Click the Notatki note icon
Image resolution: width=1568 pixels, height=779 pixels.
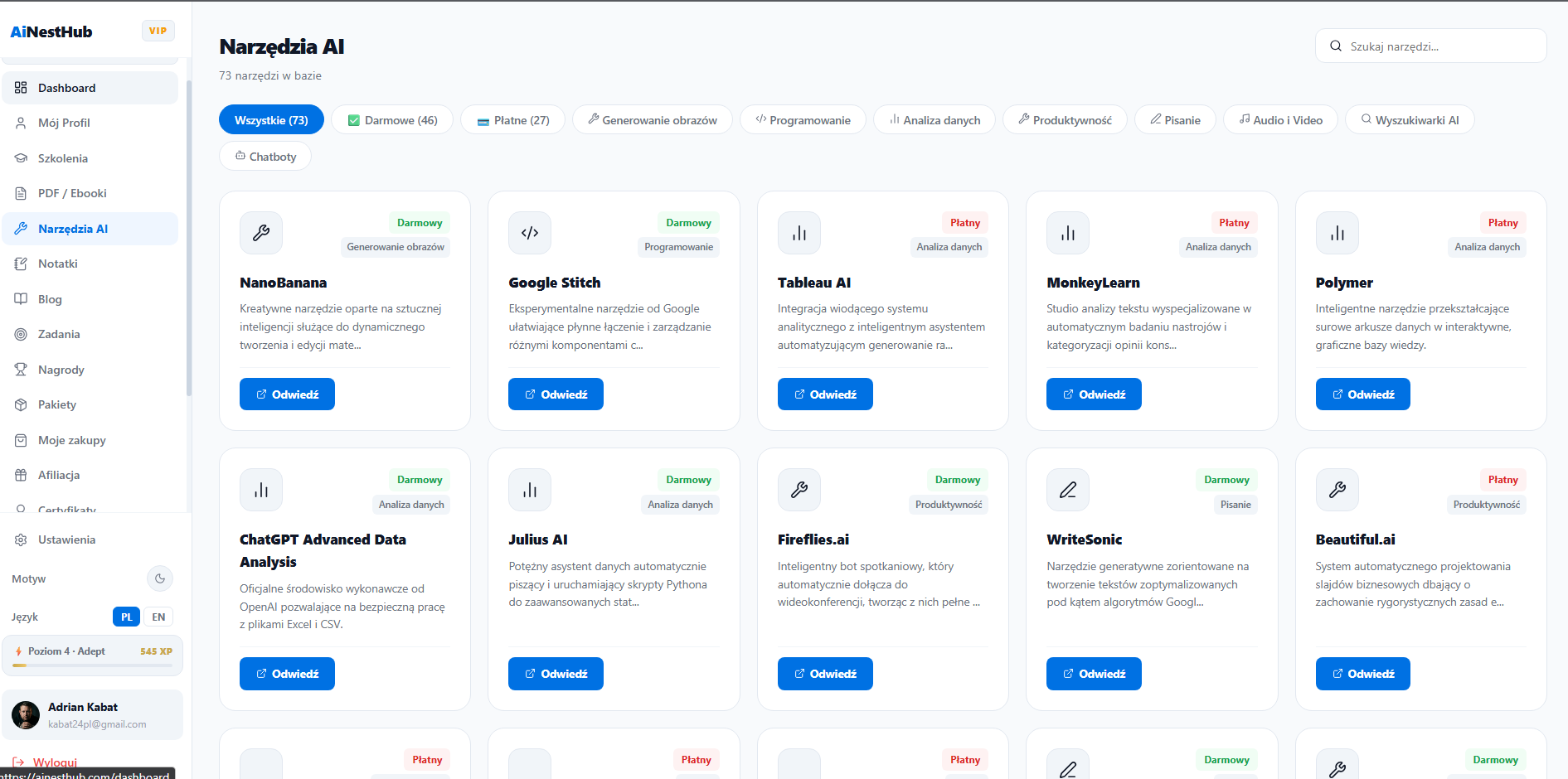click(21, 264)
